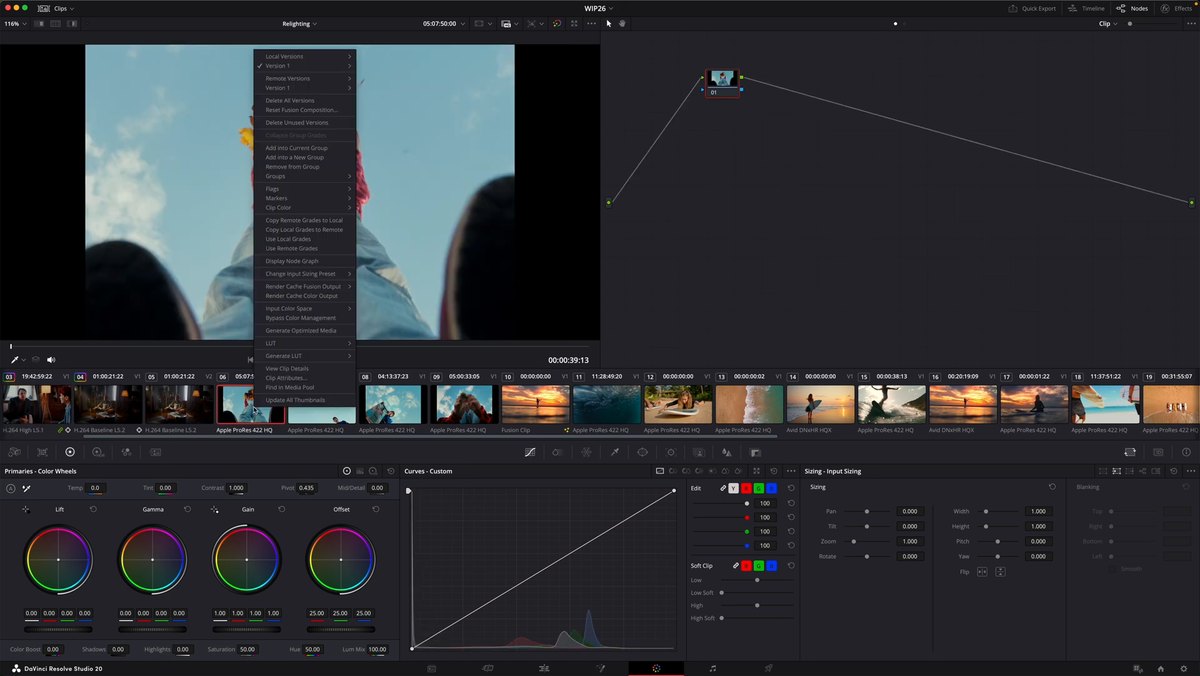Viewport: 1200px width, 676px height.
Task: Click the Auto Balance button in Primaries
Action: 11,488
